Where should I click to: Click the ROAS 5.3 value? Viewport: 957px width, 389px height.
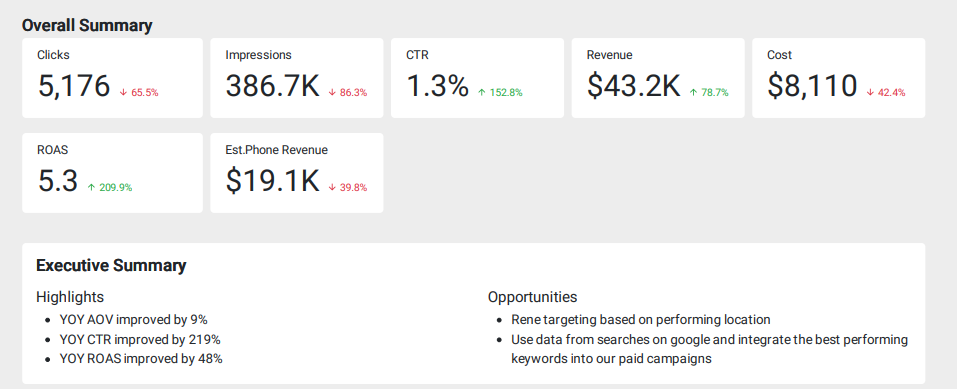click(x=58, y=181)
